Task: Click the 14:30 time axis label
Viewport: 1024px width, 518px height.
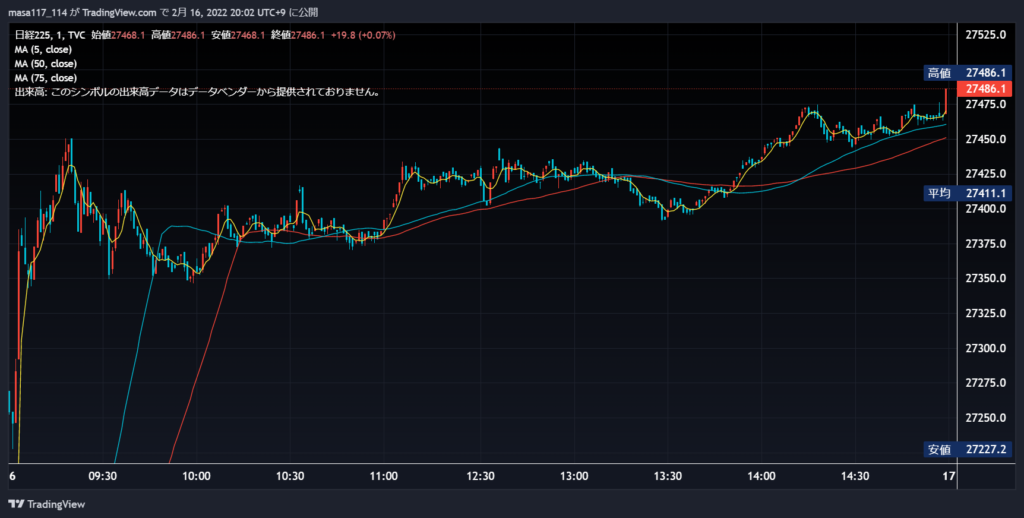Action: 855,476
